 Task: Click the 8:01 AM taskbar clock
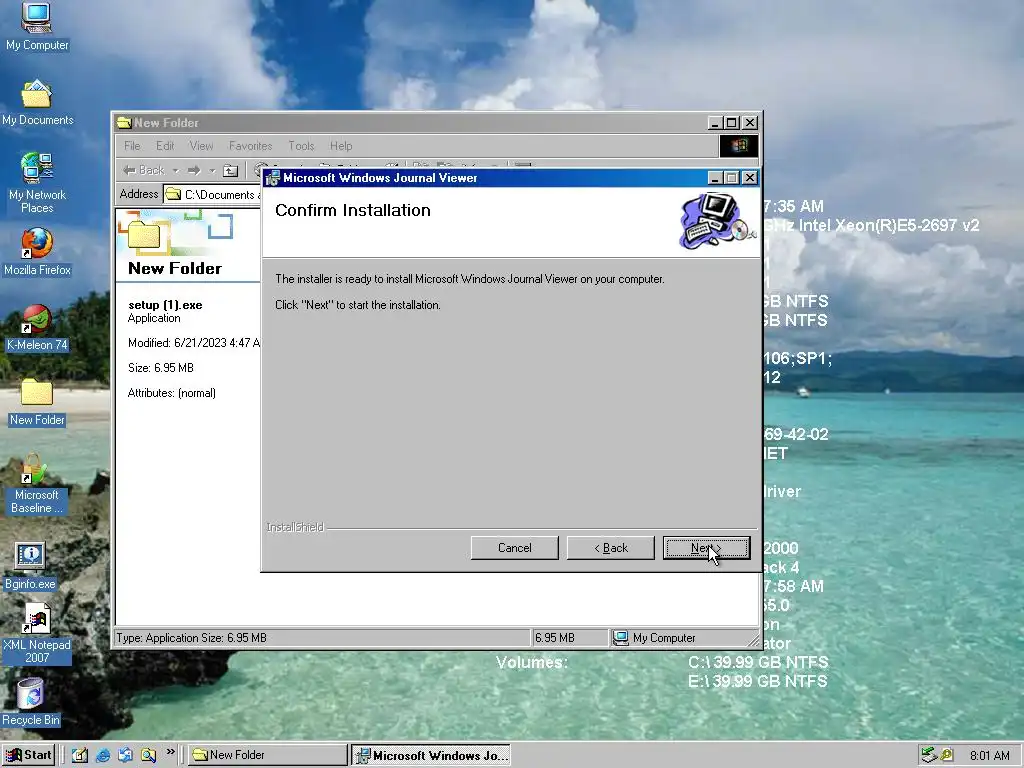coord(989,756)
